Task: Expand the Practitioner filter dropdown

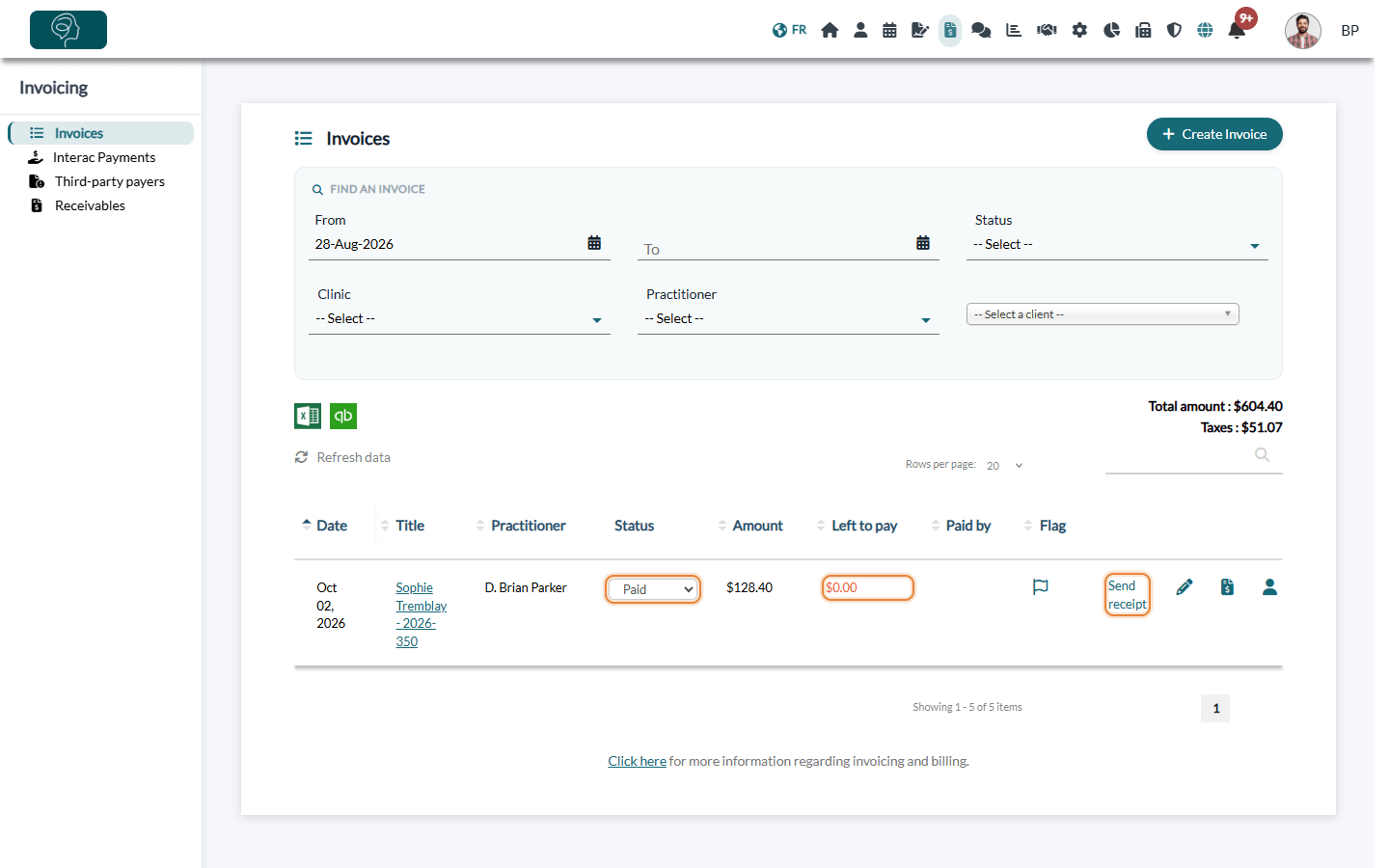Action: tap(788, 319)
